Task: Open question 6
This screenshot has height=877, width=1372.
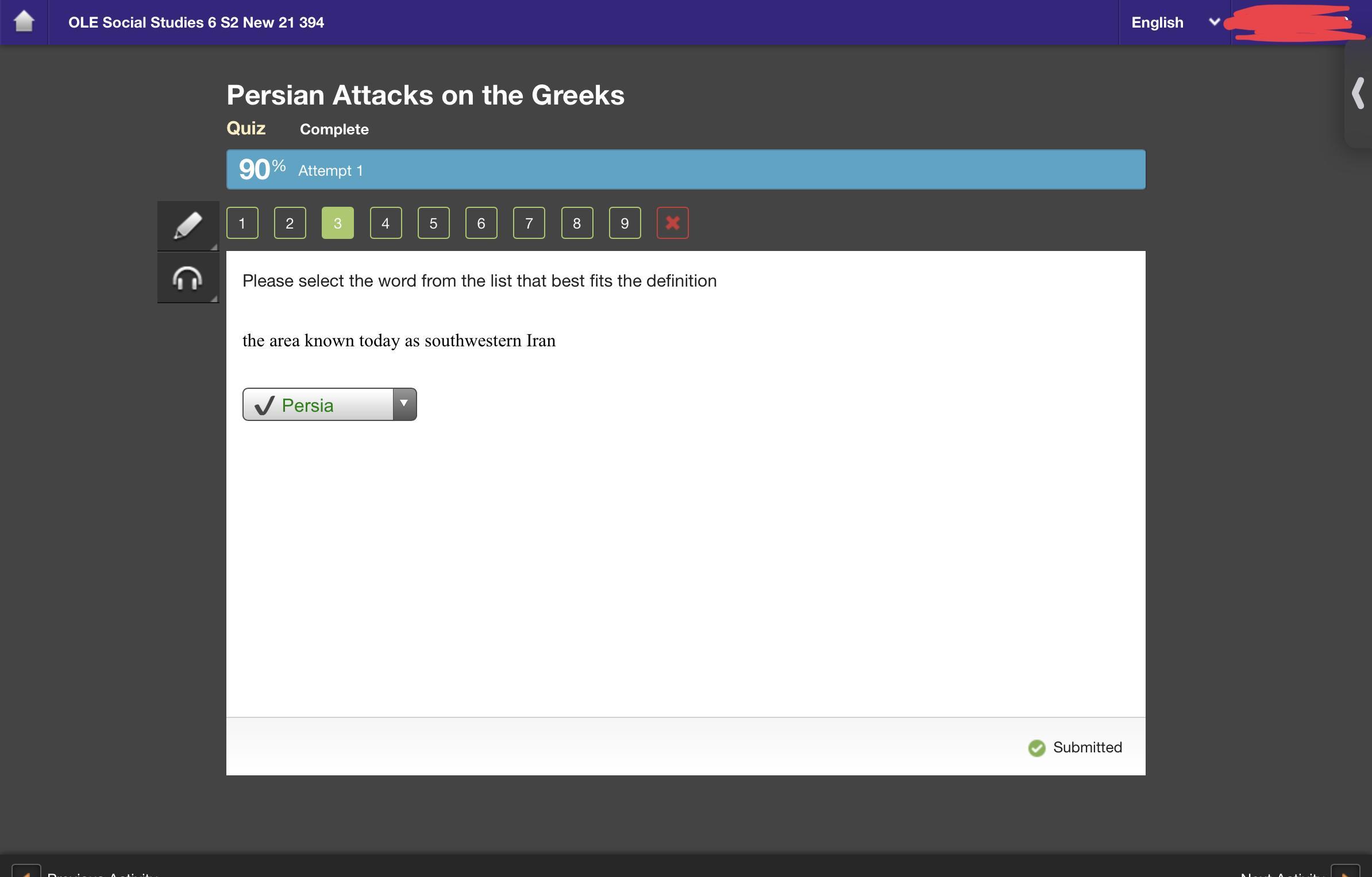Action: pyautogui.click(x=481, y=223)
